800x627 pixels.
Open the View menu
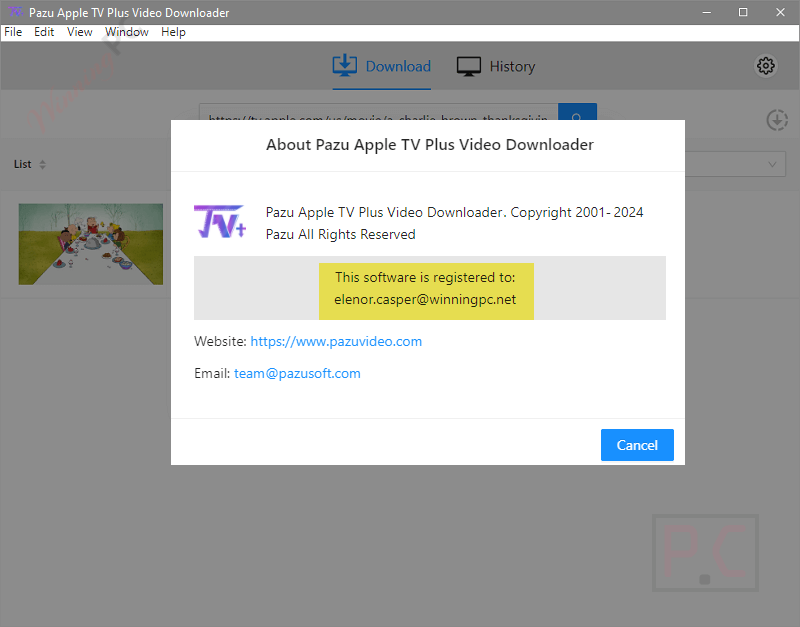pos(80,32)
